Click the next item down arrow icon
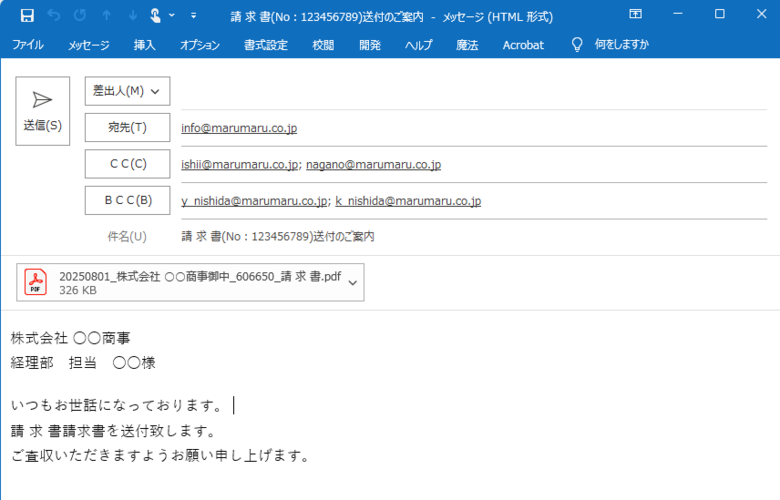780x500 pixels. pyautogui.click(x=133, y=15)
